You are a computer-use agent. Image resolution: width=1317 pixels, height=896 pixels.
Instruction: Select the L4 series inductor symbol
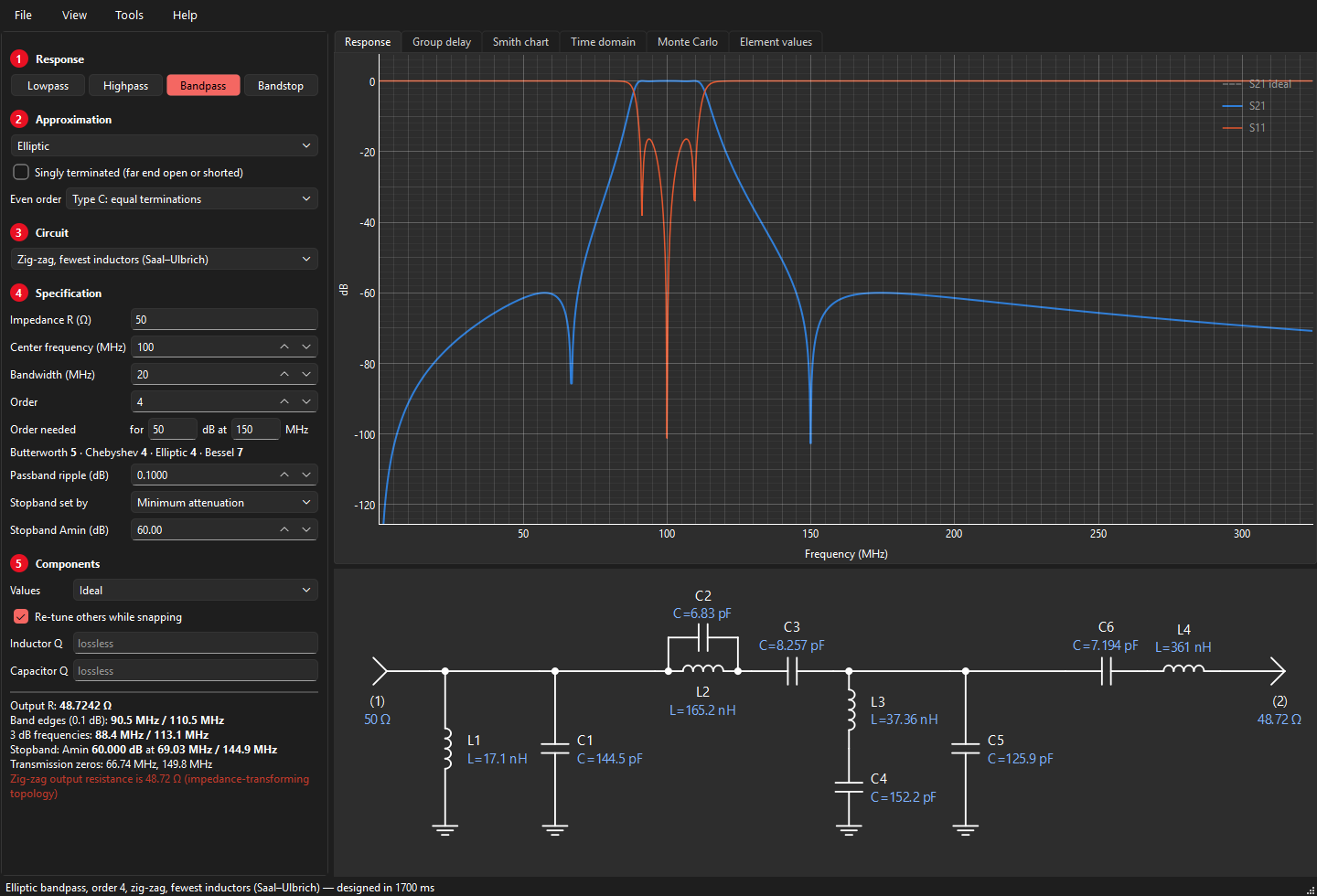1183,669
